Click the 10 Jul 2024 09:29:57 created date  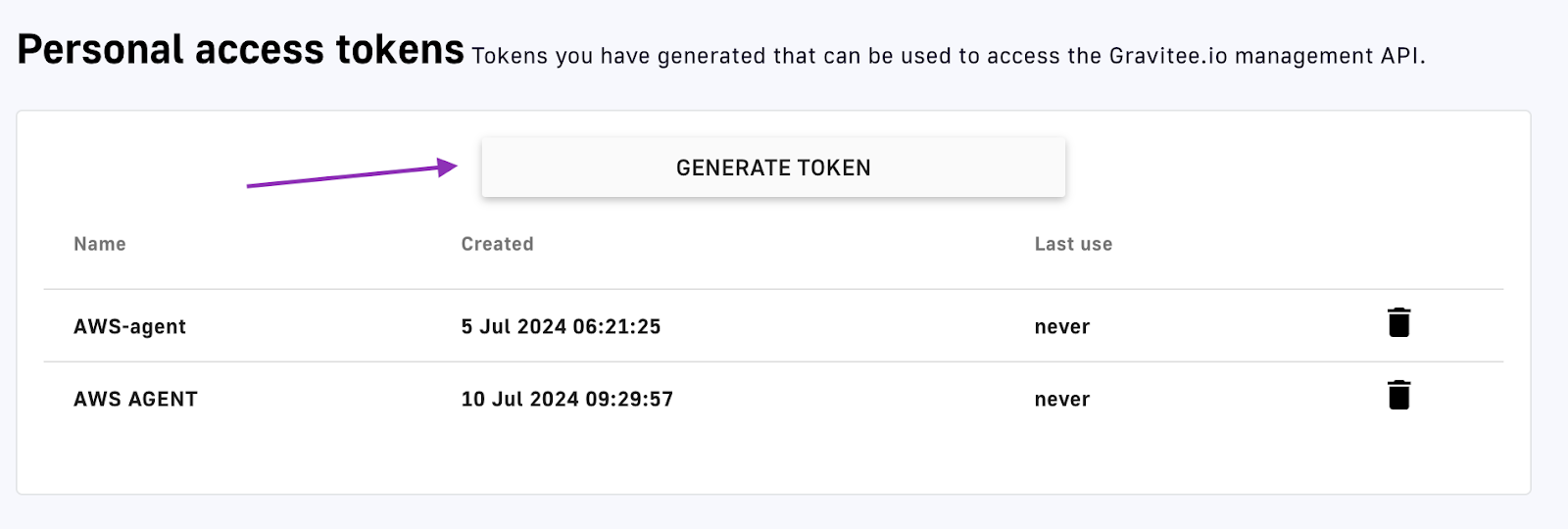(567, 399)
